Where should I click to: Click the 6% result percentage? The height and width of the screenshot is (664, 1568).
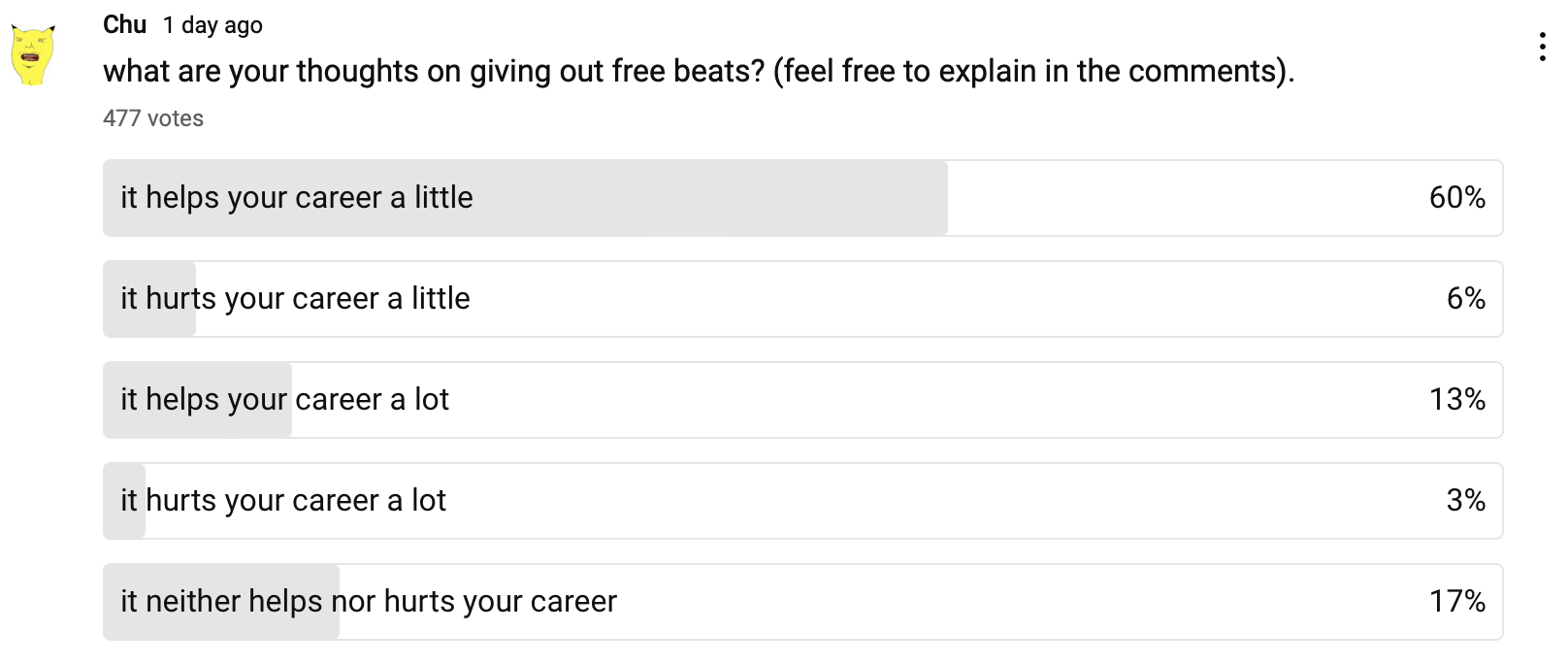coord(1465,299)
